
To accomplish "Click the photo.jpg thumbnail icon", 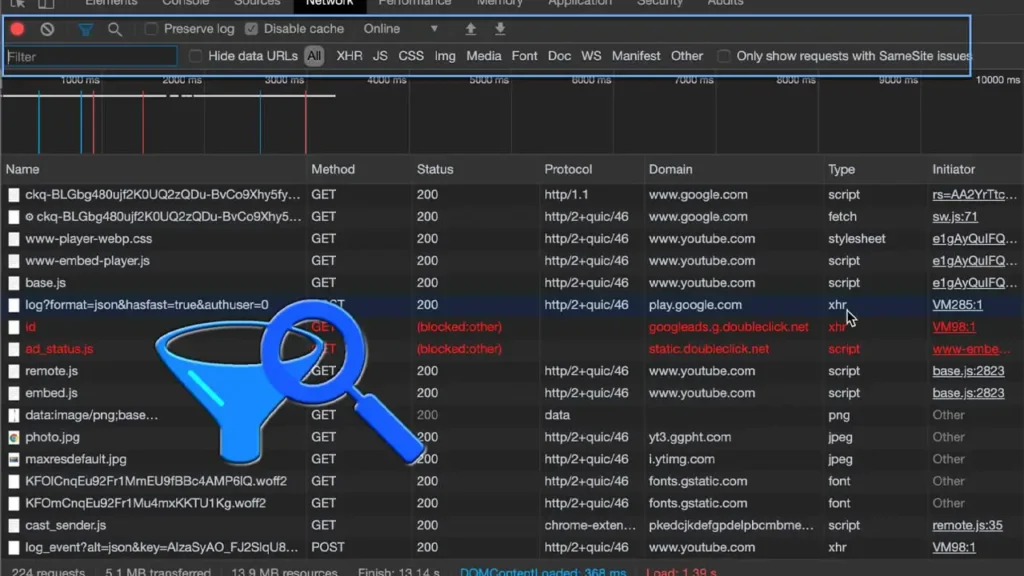I will pos(14,438).
